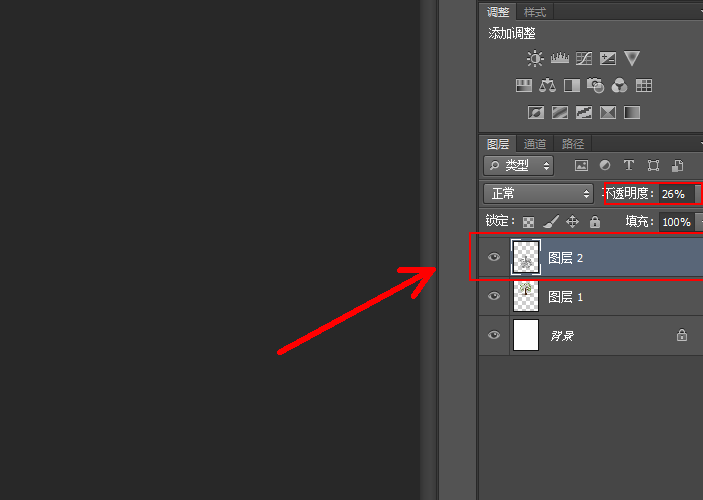Open the 正常 blend mode dropdown

[538, 194]
